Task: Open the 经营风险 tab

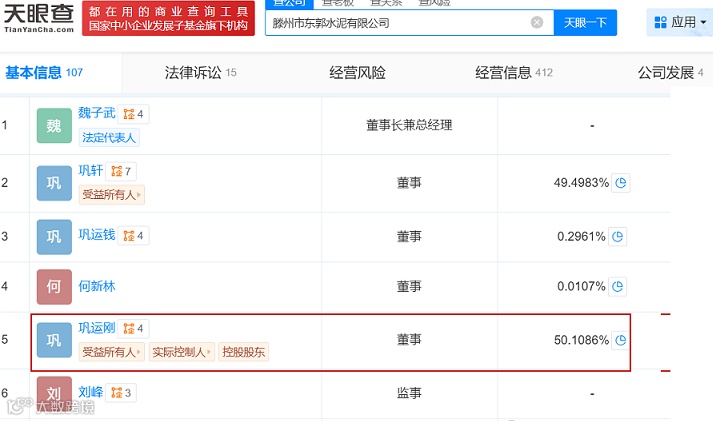Action: 357,73
